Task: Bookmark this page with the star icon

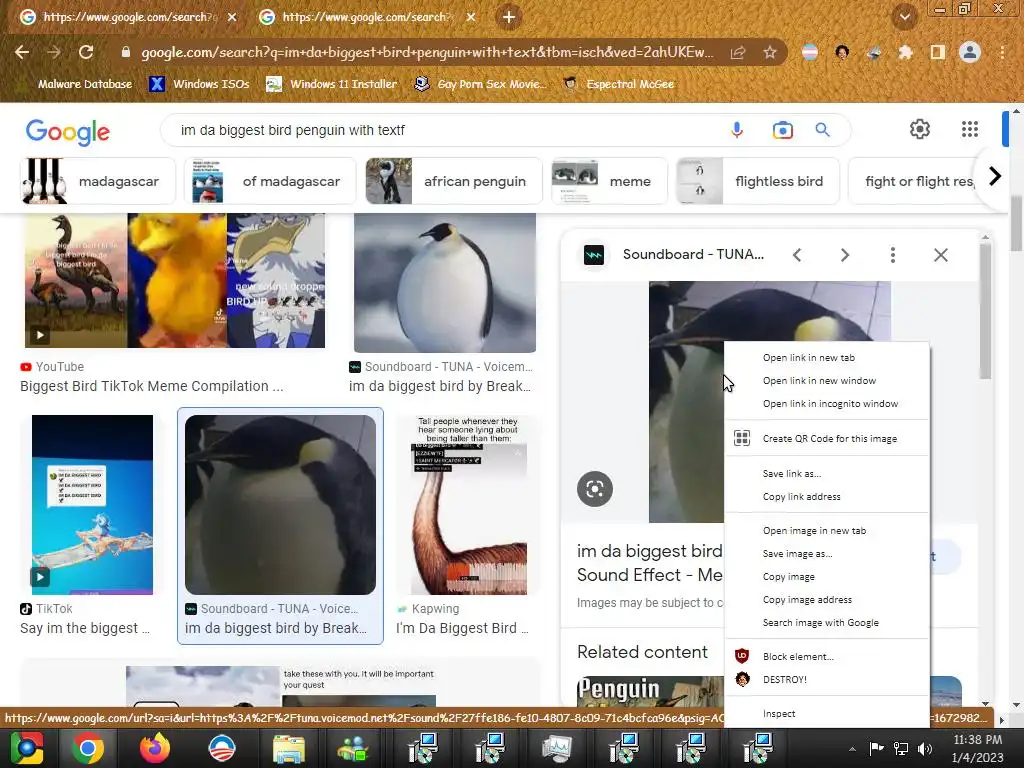Action: click(x=770, y=52)
